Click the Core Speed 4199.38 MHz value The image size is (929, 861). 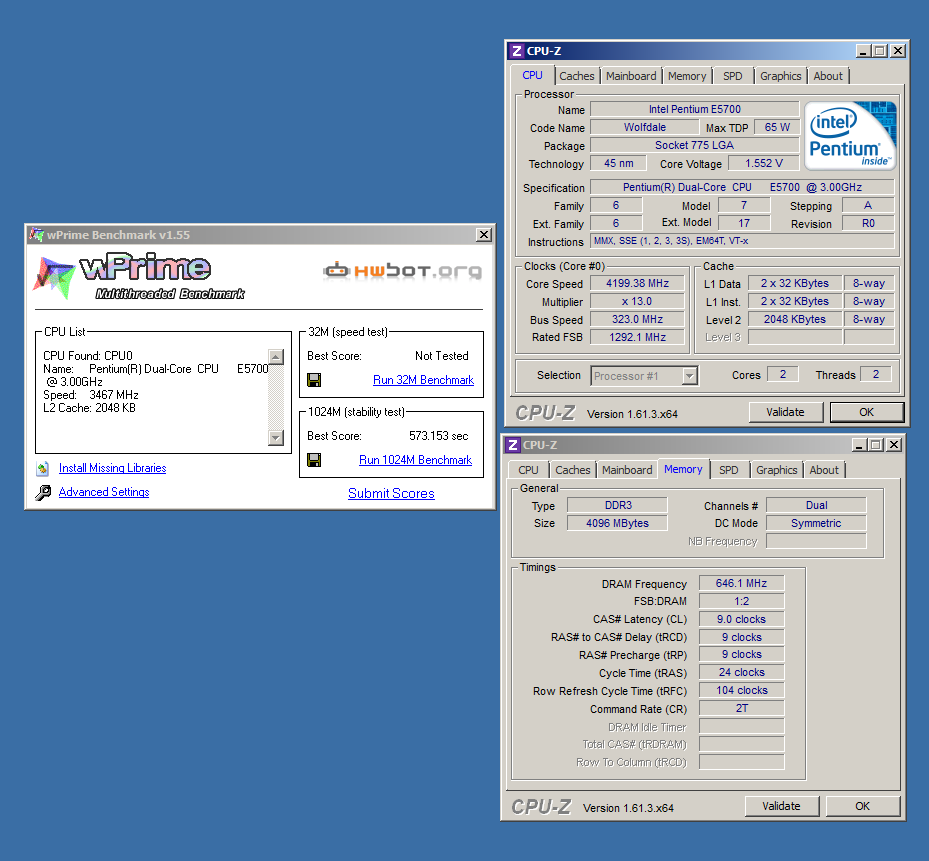click(x=637, y=283)
